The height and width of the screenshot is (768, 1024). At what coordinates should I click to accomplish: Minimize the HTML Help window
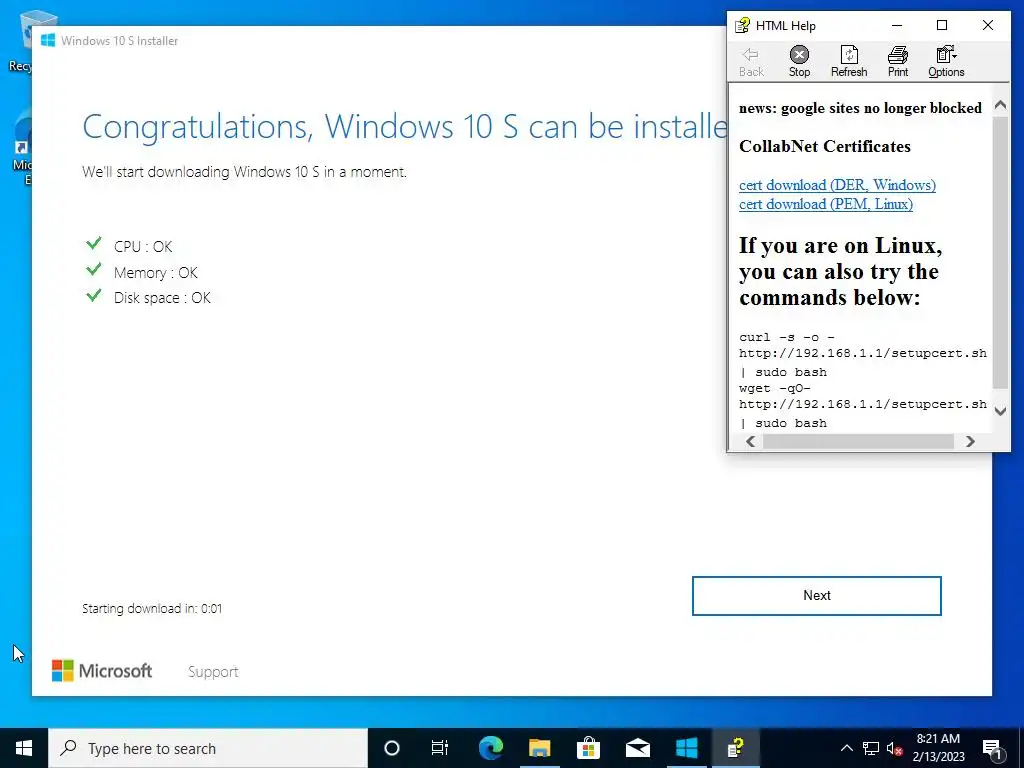(x=897, y=25)
